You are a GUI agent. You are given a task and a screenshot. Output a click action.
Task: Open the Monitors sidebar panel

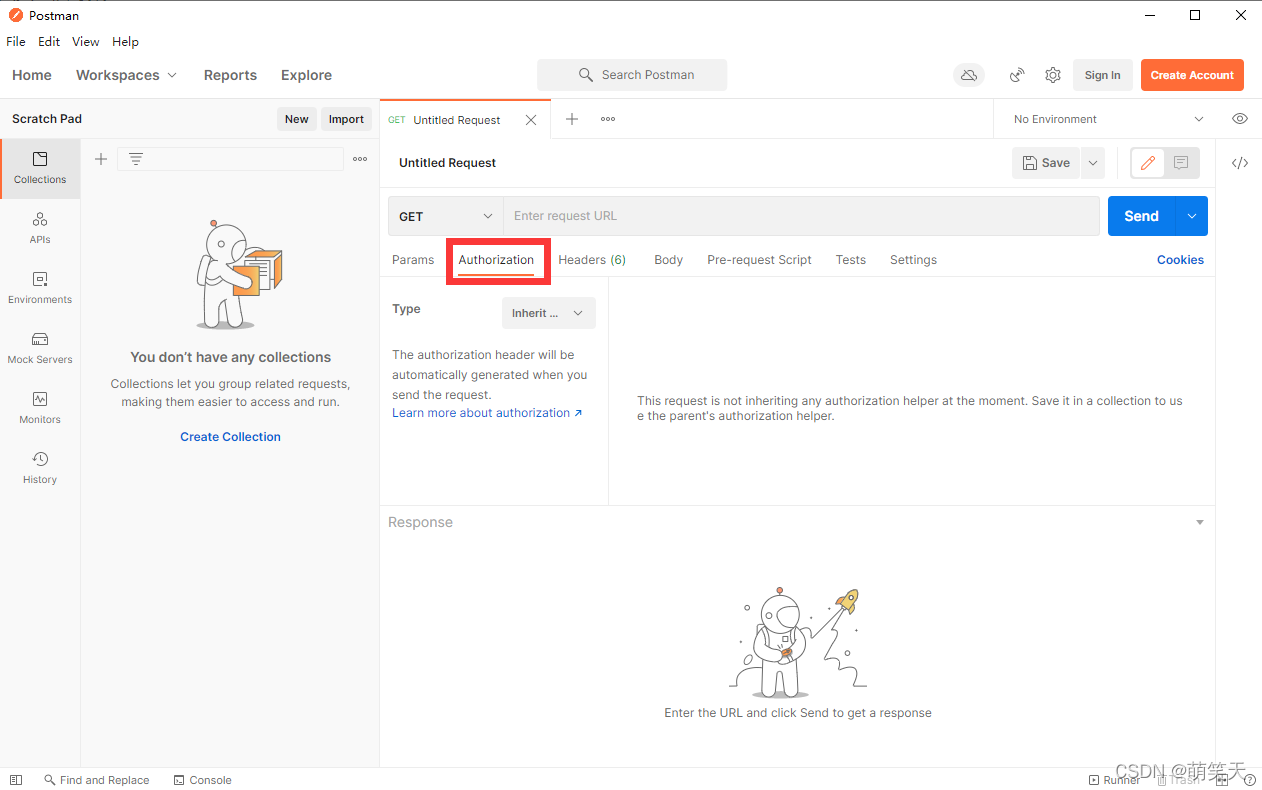pos(40,408)
